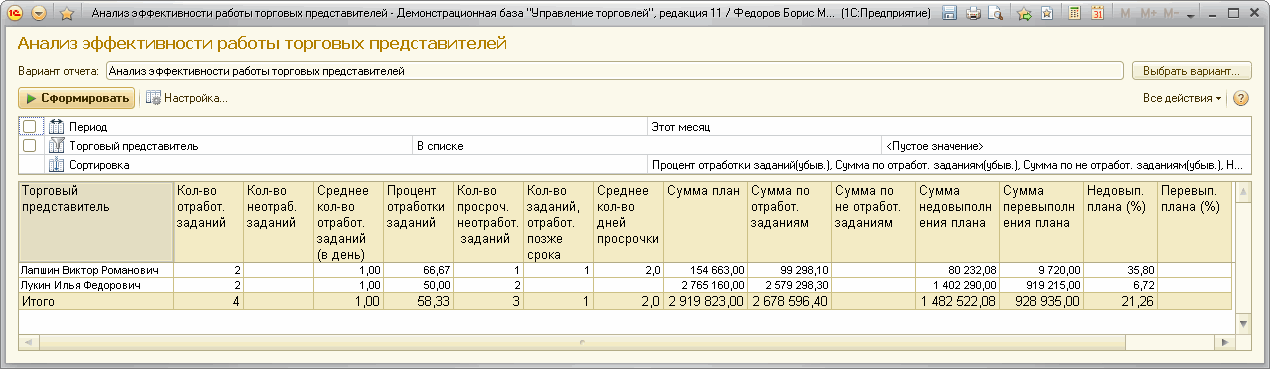Click the favorites star in title bar
The height and width of the screenshot is (369, 1270).
(x=66, y=14)
